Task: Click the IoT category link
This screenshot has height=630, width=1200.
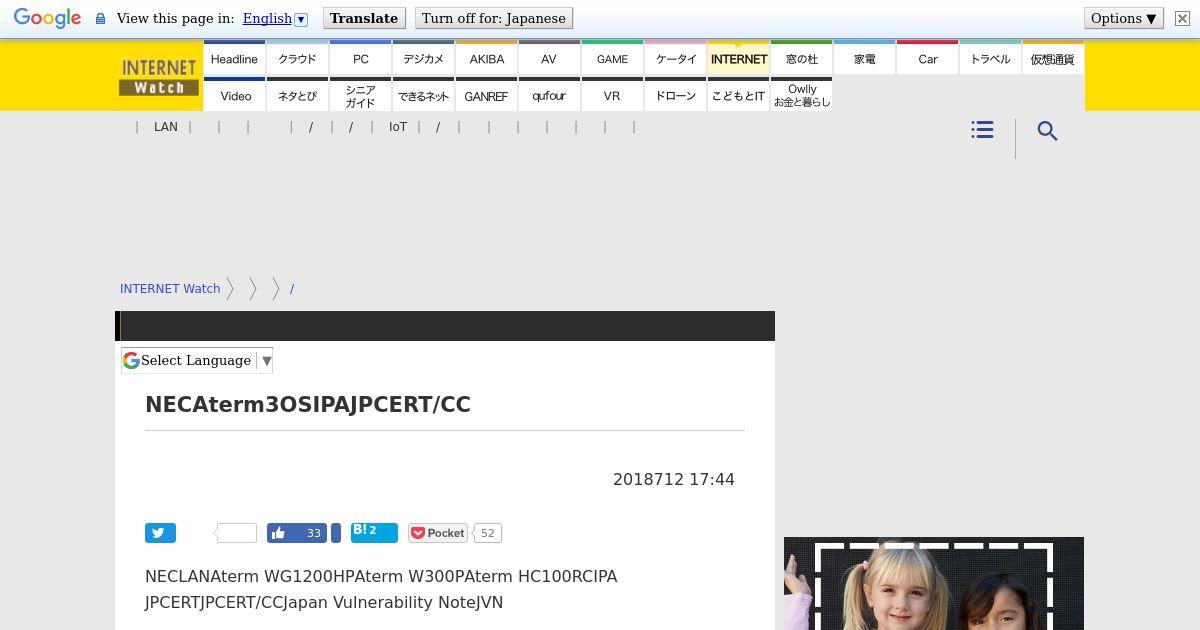Action: click(398, 127)
